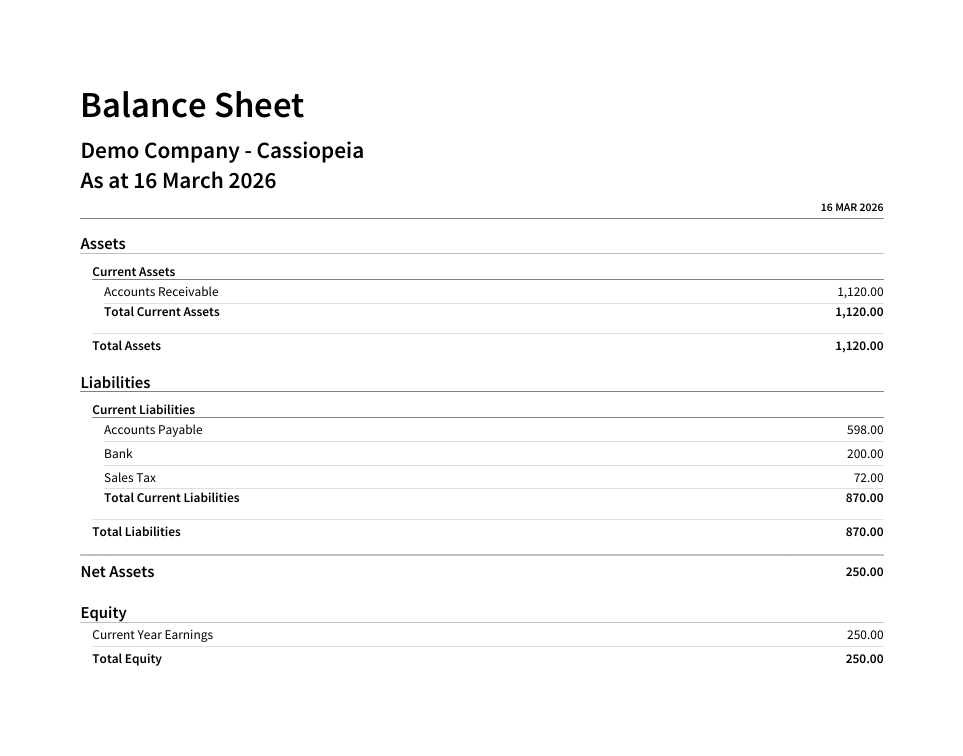Click the Balance Sheet report title
The image size is (963, 756).
pos(192,105)
